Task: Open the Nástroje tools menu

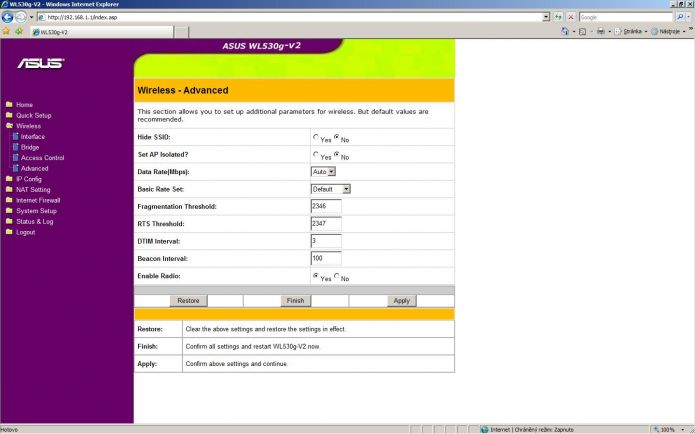Action: pyautogui.click(x=668, y=31)
